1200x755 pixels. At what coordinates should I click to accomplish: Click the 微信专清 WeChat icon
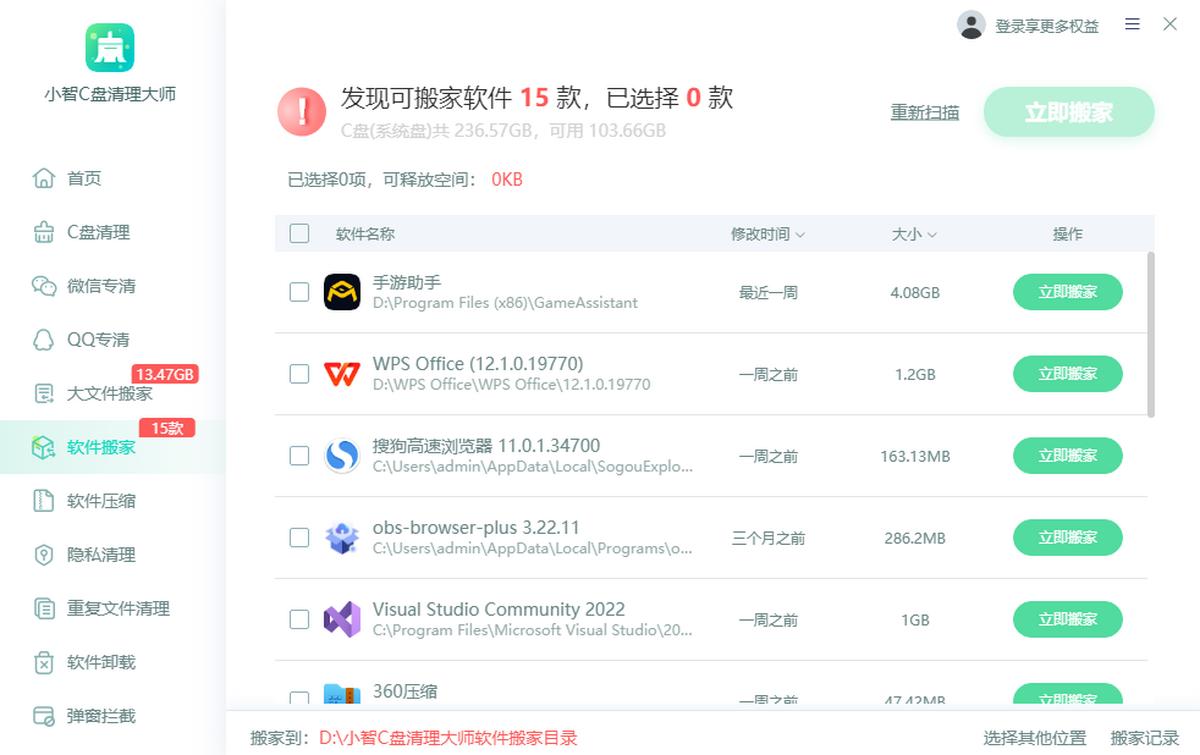click(x=44, y=286)
